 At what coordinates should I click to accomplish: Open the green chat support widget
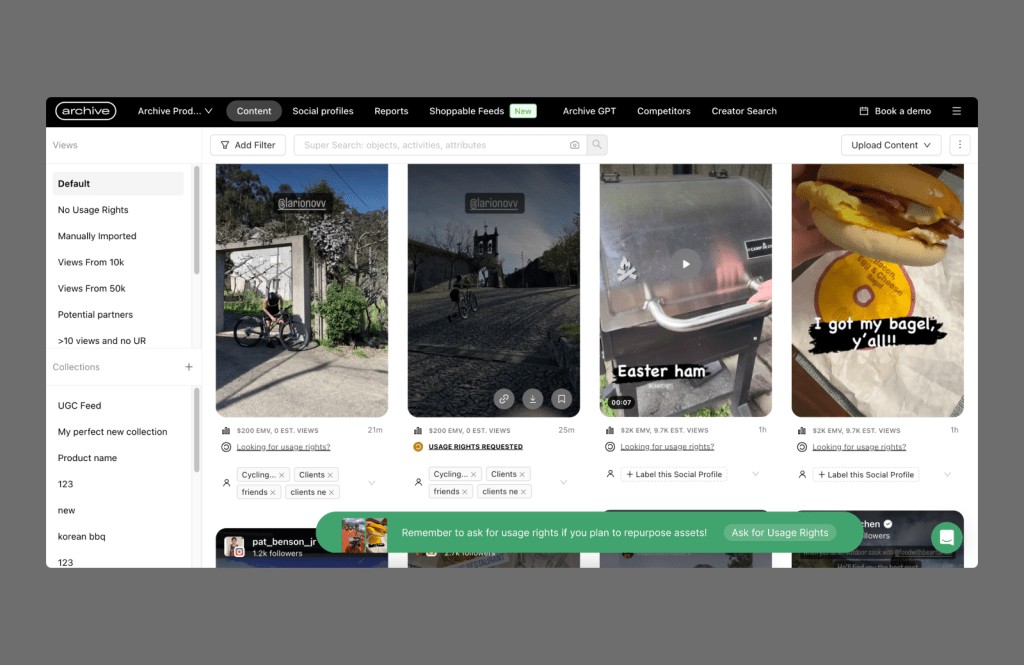[x=946, y=537]
